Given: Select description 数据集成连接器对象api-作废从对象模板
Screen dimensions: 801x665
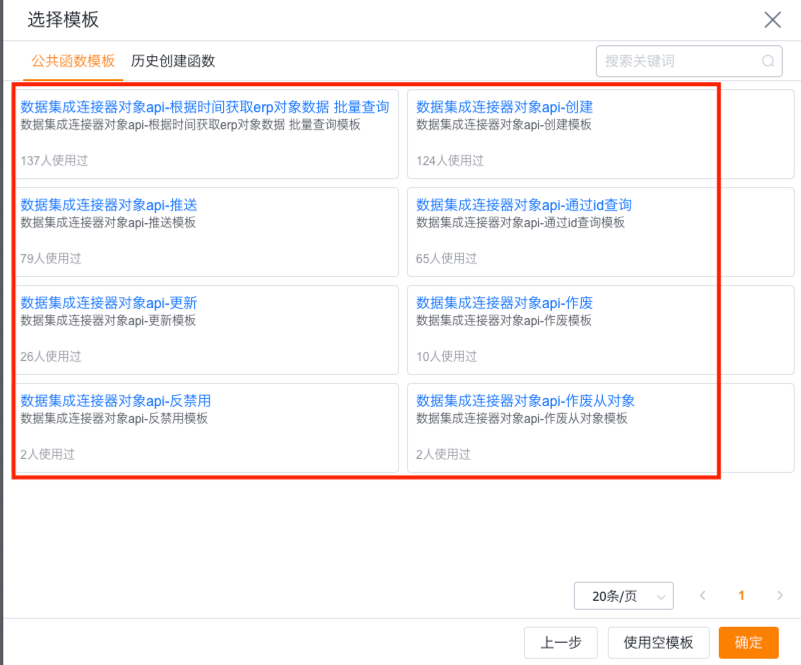Looking at the screenshot, I should coord(522,419).
